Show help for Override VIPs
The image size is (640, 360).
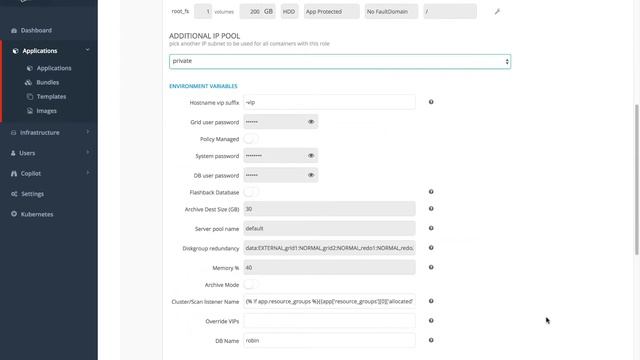click(x=431, y=321)
